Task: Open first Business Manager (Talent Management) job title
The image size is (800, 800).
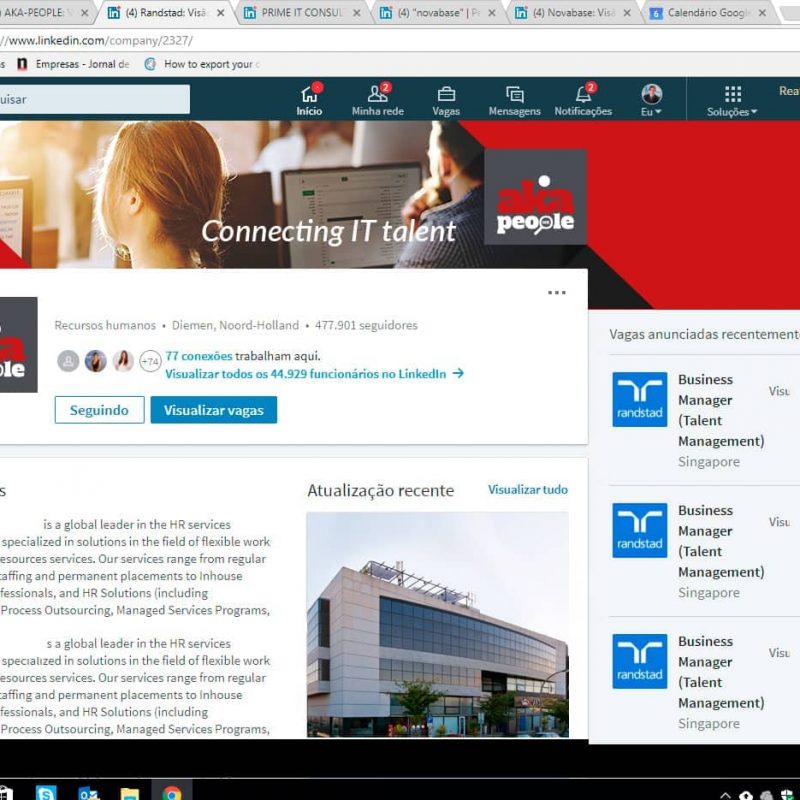Action: 721,410
